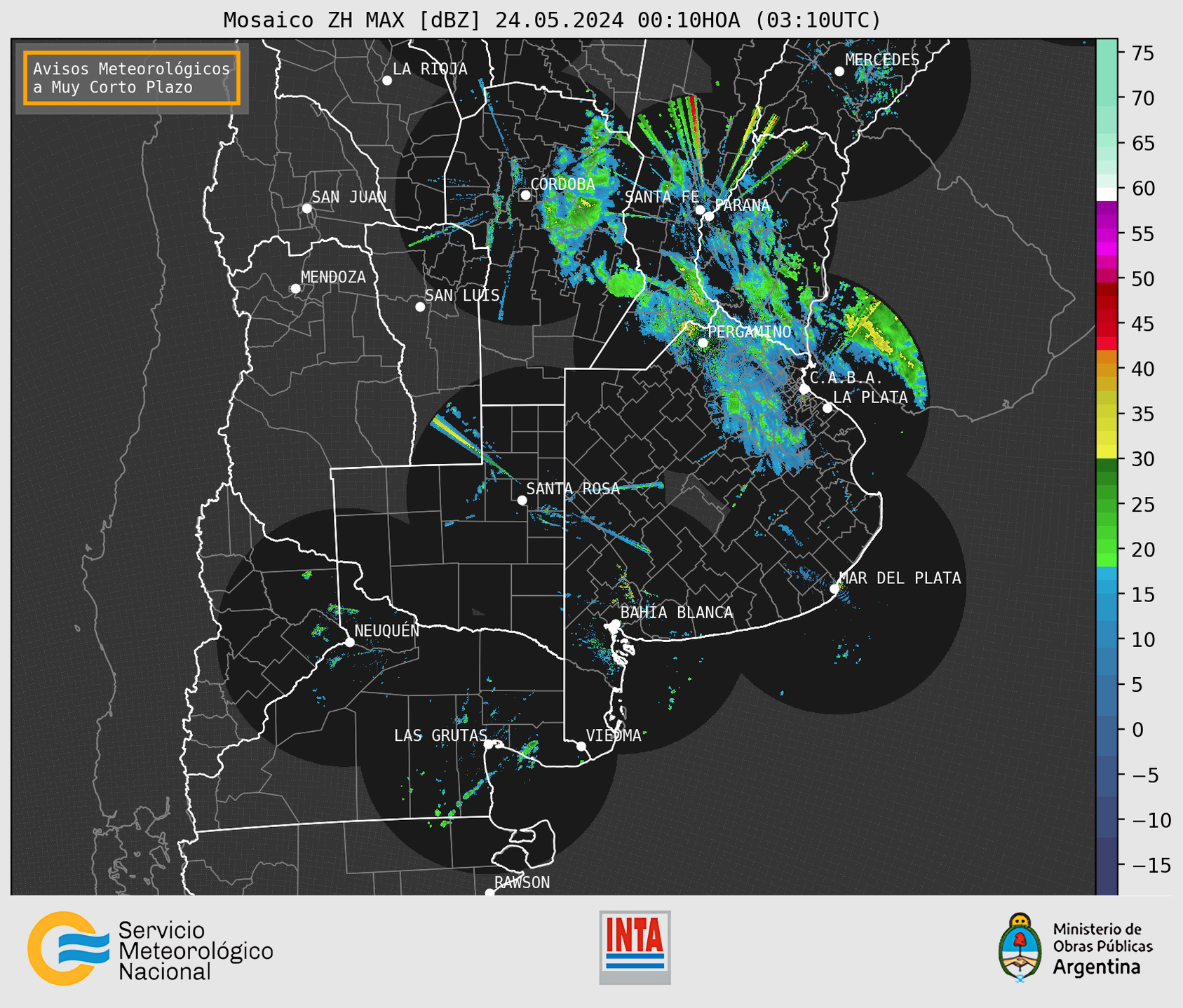This screenshot has width=1183, height=1008.
Task: Click the 45 dBZ red band on scale
Action: pos(1107,324)
